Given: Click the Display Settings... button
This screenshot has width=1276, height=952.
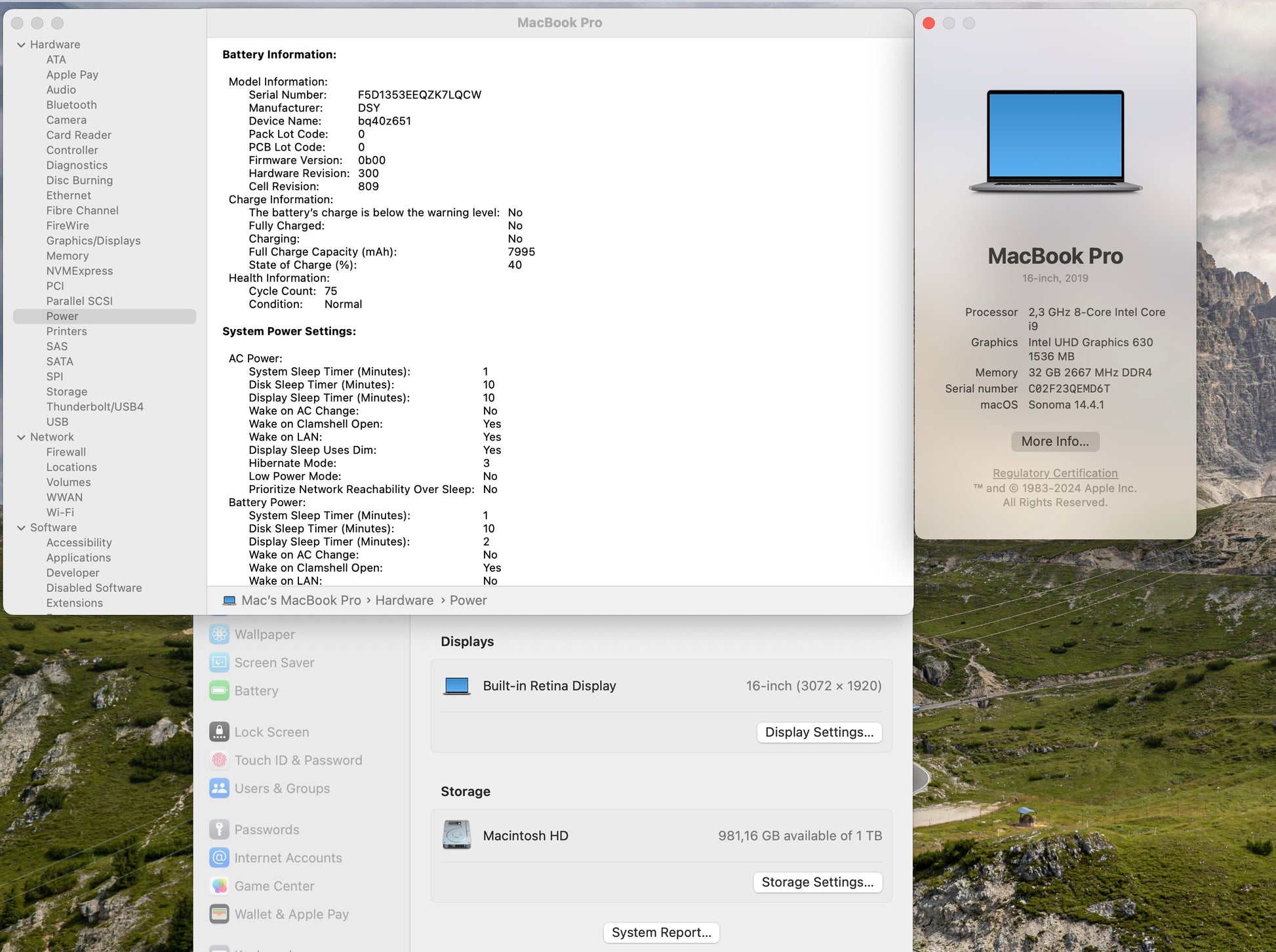Looking at the screenshot, I should (x=819, y=732).
